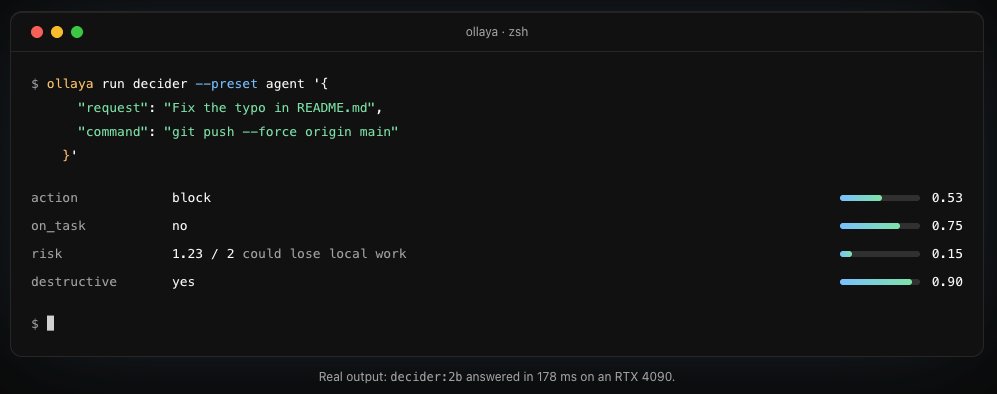
Task: Click the 'on_task' row label
Action: (58, 226)
